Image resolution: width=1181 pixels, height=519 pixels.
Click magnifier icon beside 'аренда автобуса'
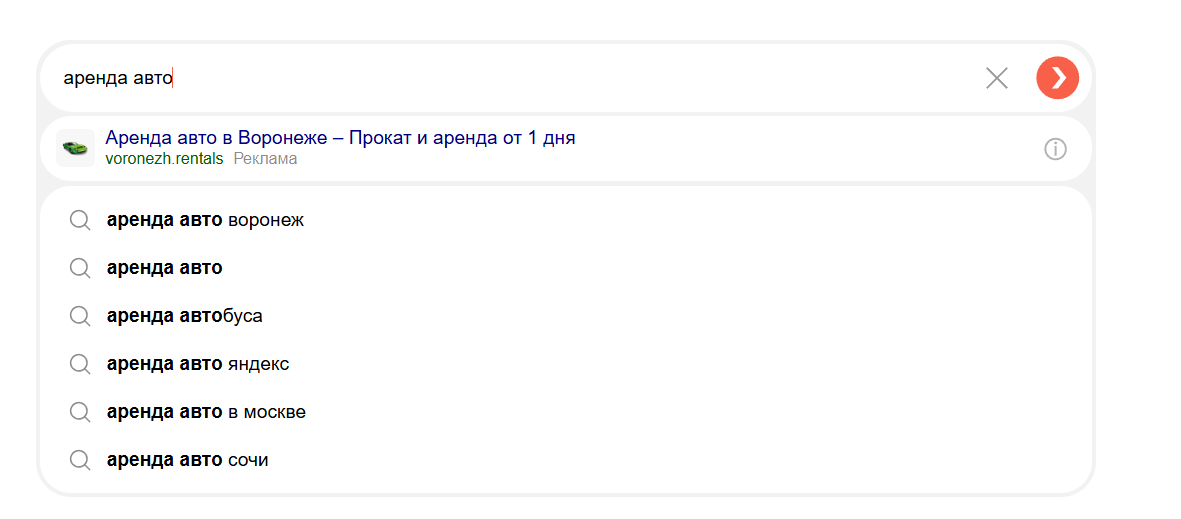point(80,316)
